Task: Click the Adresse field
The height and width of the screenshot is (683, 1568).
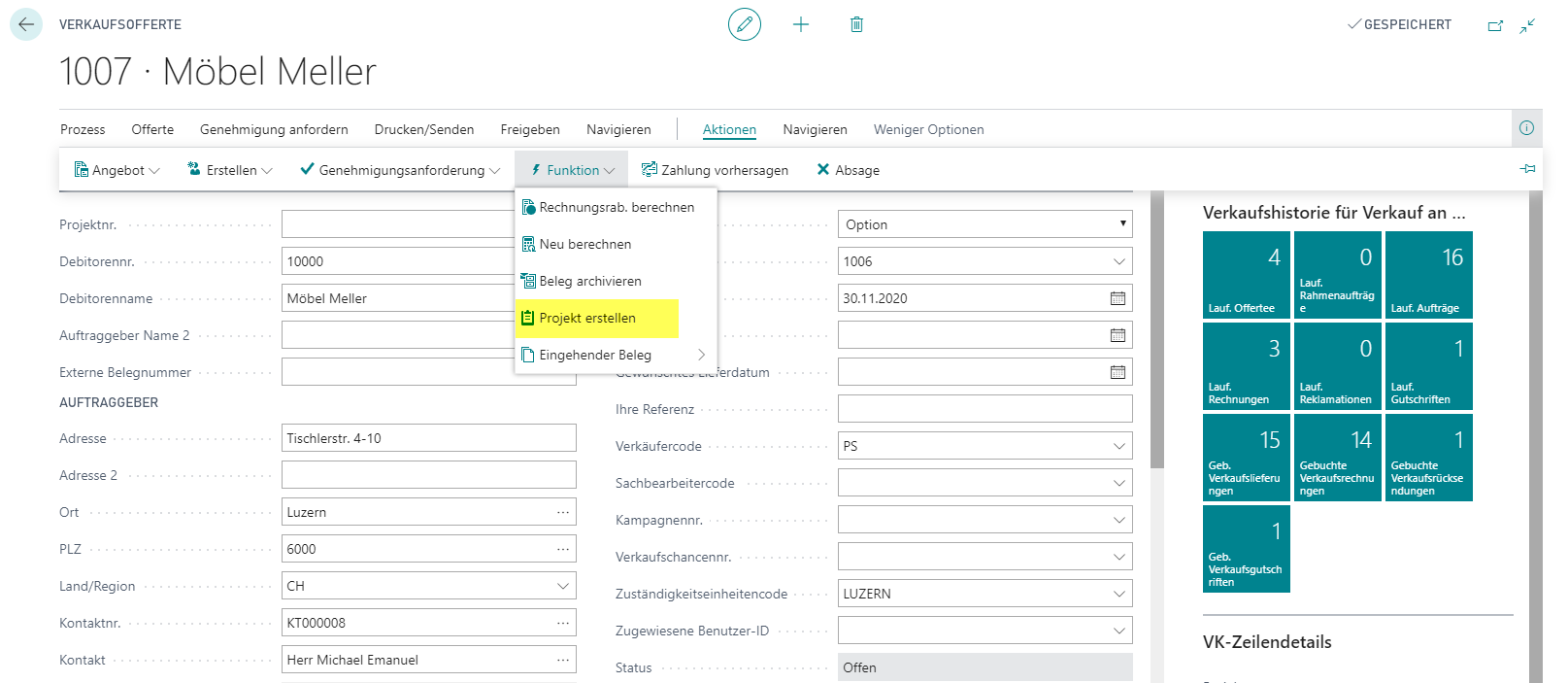Action: click(x=428, y=438)
